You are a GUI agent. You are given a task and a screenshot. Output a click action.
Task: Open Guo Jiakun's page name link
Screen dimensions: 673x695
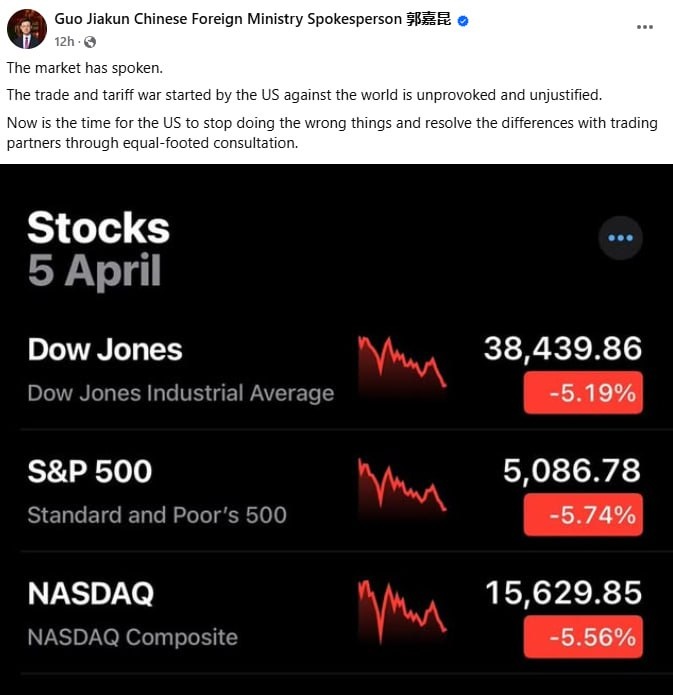coord(228,19)
